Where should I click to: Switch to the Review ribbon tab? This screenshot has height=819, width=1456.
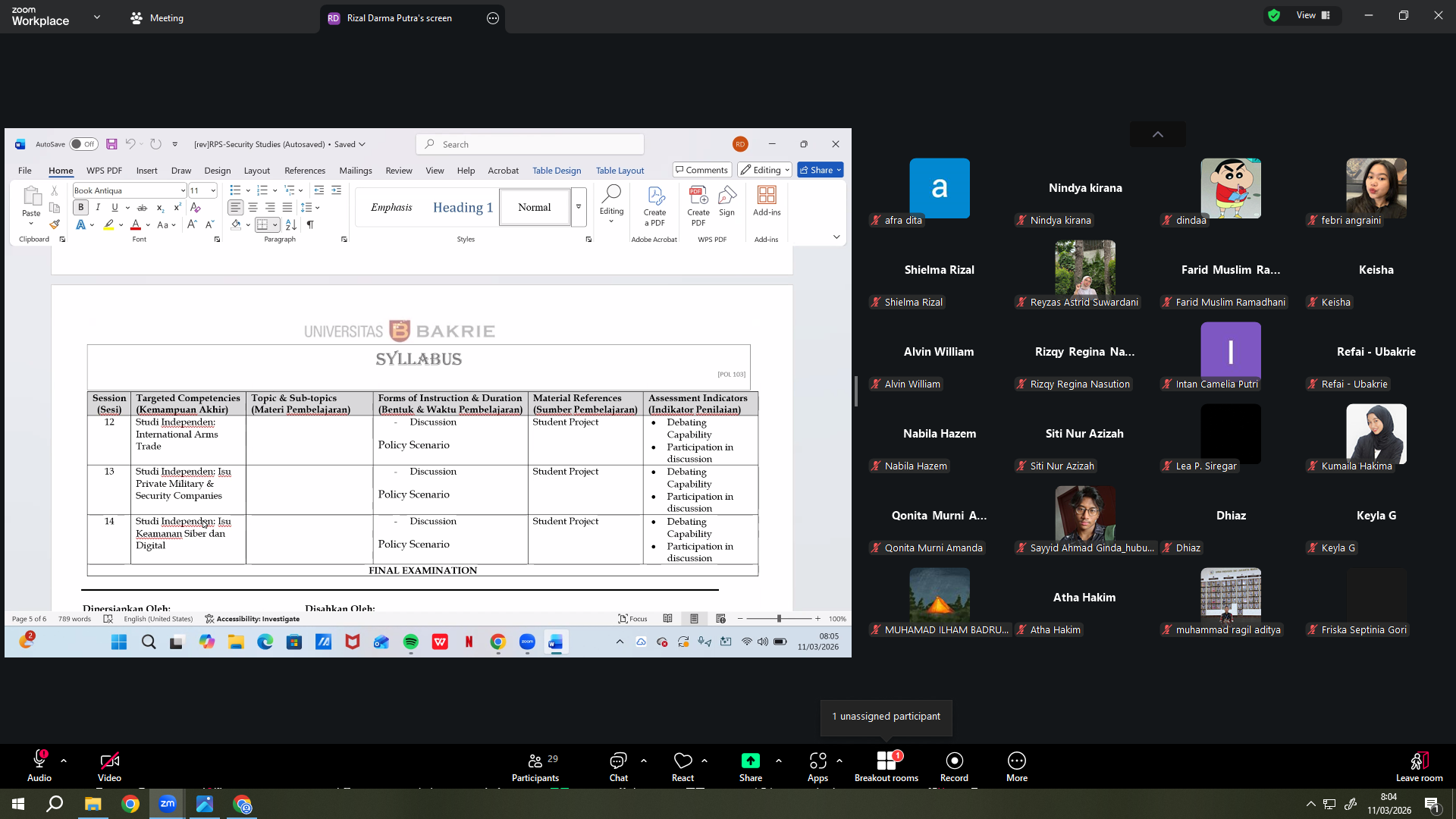coord(399,171)
